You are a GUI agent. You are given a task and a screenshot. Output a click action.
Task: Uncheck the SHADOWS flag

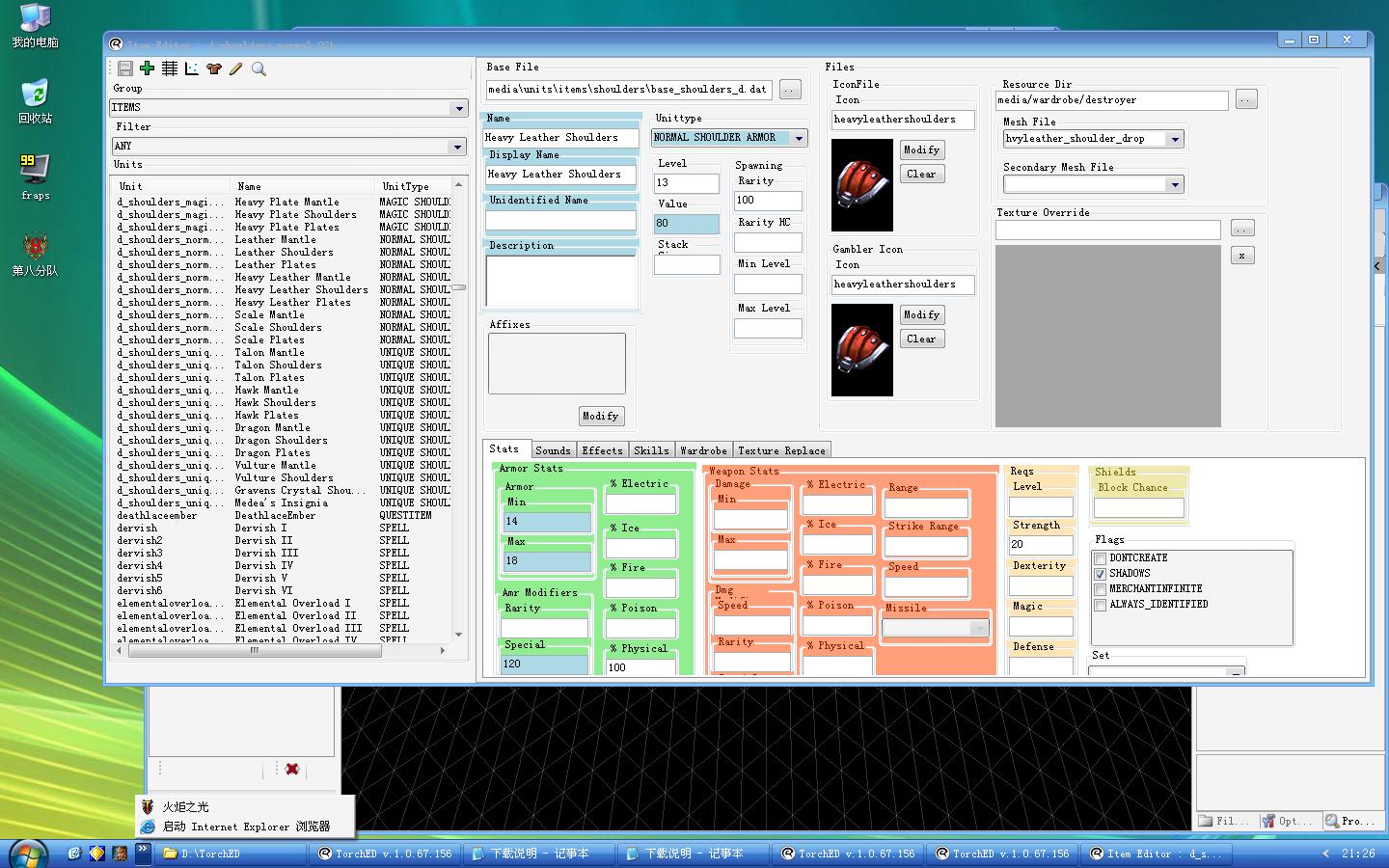pos(1100,574)
